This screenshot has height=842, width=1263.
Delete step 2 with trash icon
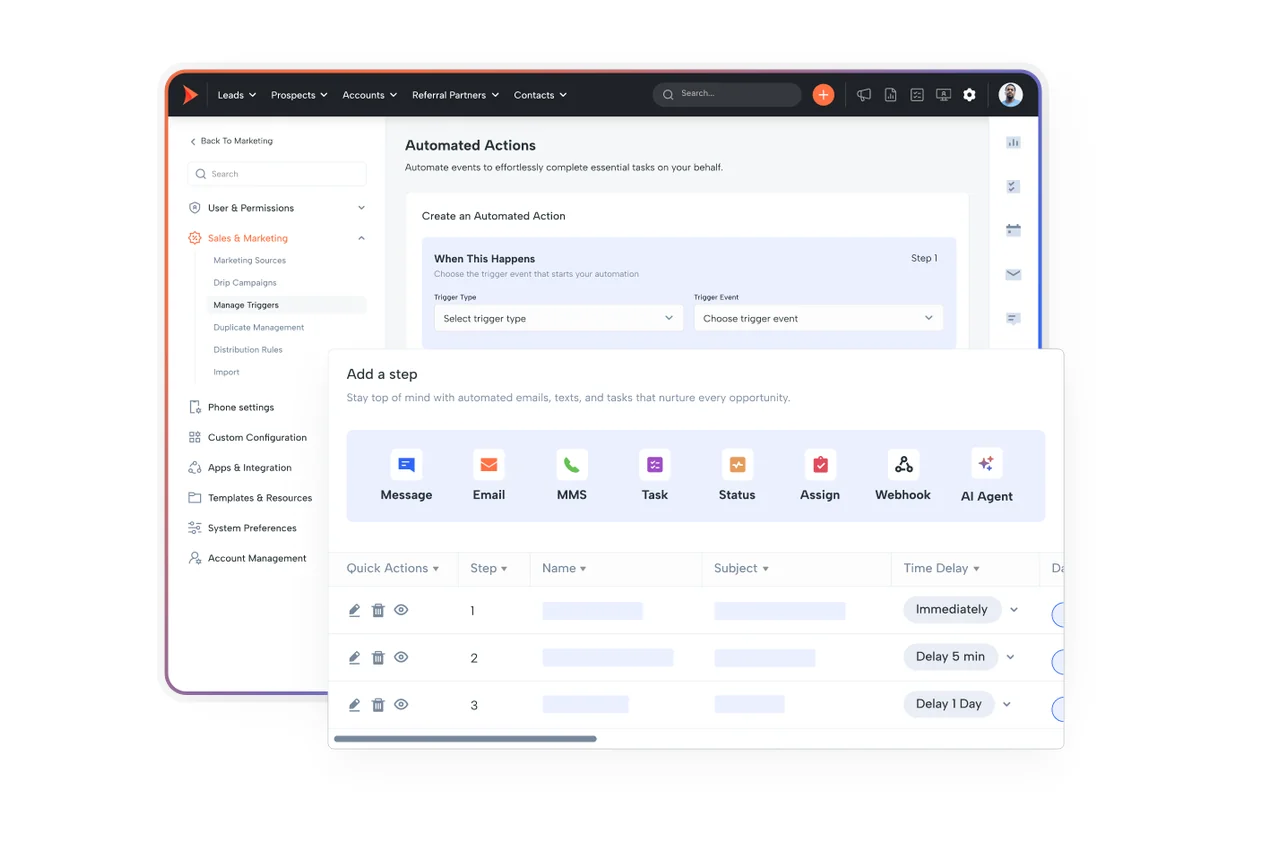pyautogui.click(x=378, y=657)
